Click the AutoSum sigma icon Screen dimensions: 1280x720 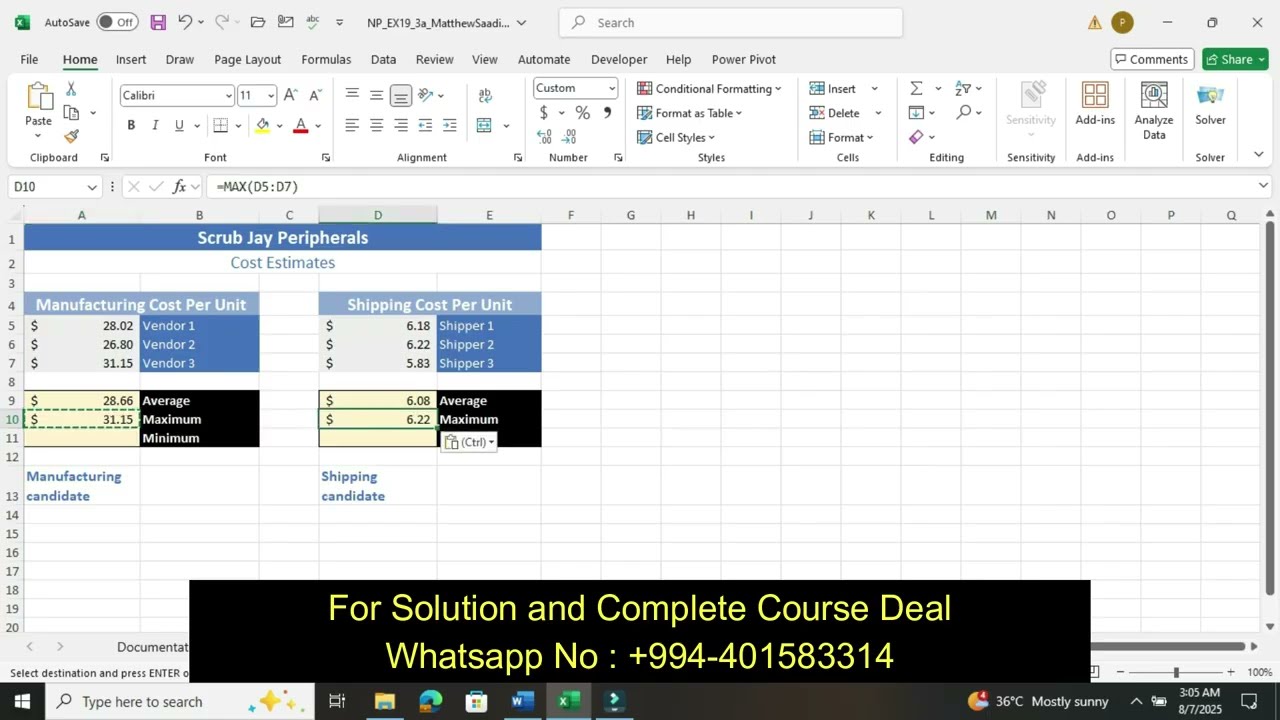[916, 88]
